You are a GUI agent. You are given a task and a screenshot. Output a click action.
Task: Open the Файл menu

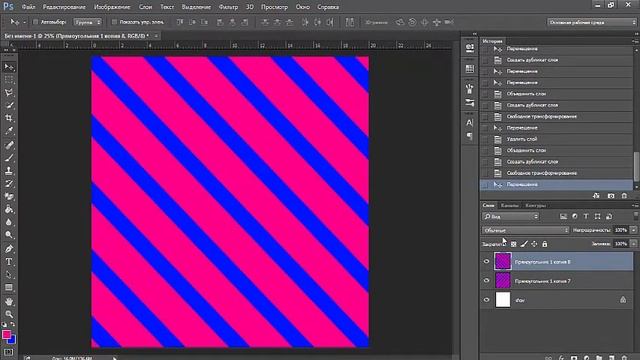coord(28,7)
